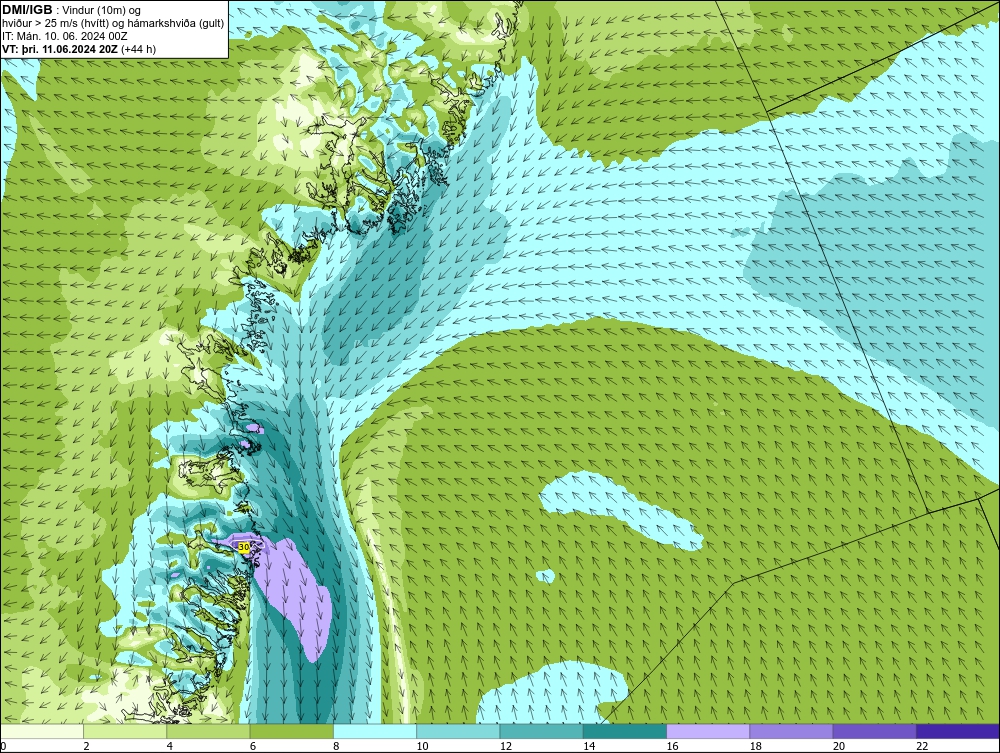Click the legend value 12
This screenshot has height=753, width=1000.
(x=506, y=746)
